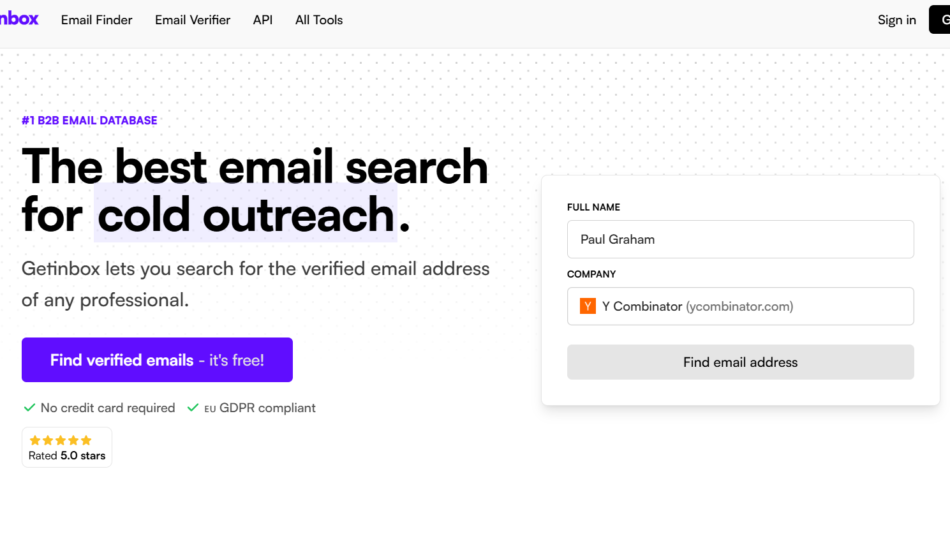Open the Email Finder menu item

(x=96, y=20)
